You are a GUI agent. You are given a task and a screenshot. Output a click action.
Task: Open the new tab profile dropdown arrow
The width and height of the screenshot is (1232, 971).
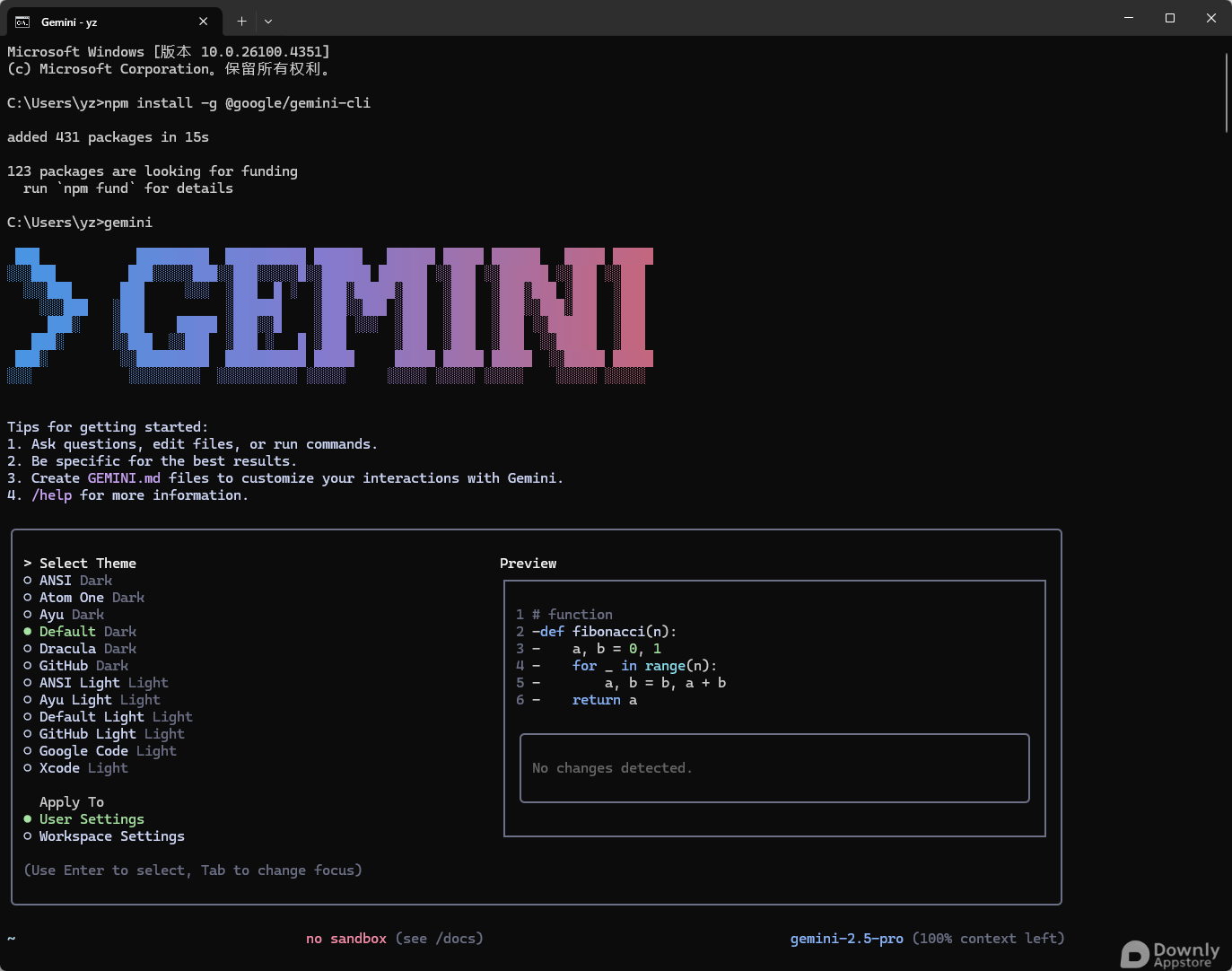(x=268, y=21)
